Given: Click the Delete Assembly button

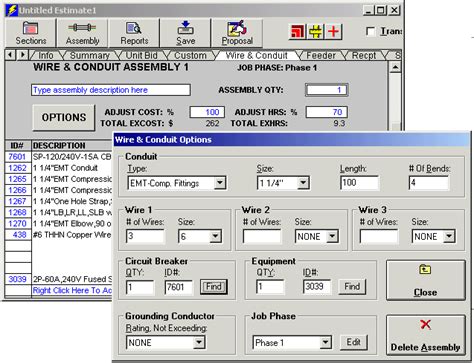Looking at the screenshot, I should coord(426,335).
